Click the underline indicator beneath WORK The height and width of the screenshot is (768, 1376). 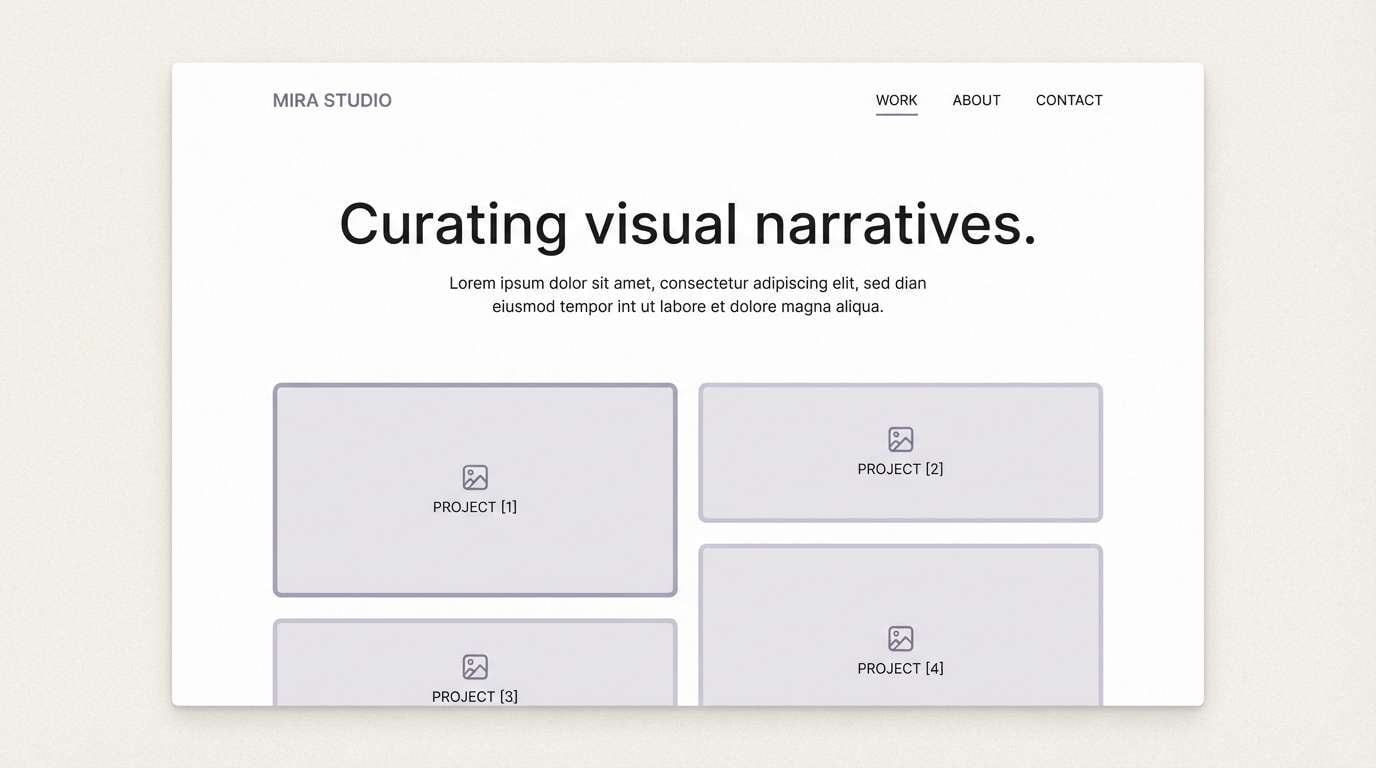coord(896,115)
